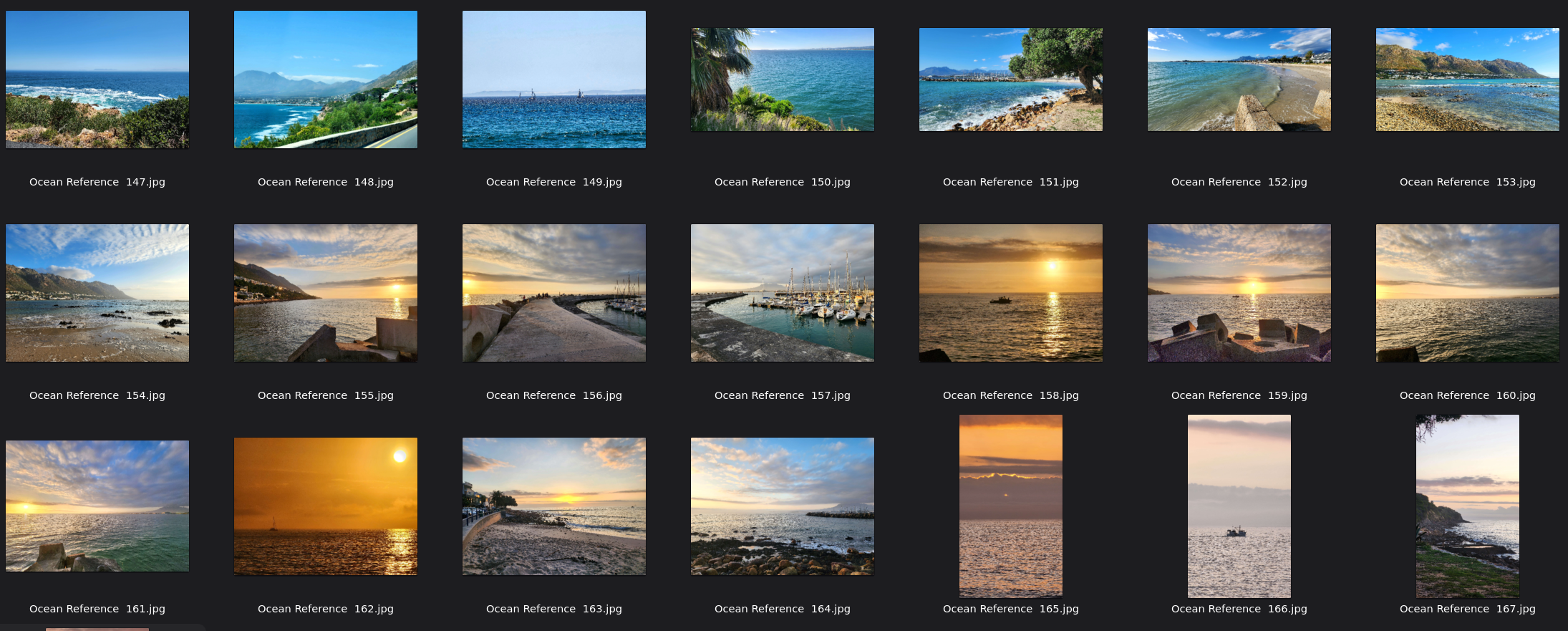
Task: Select the Ocean Reference 147.jpg thumbnail
Action: tap(97, 80)
